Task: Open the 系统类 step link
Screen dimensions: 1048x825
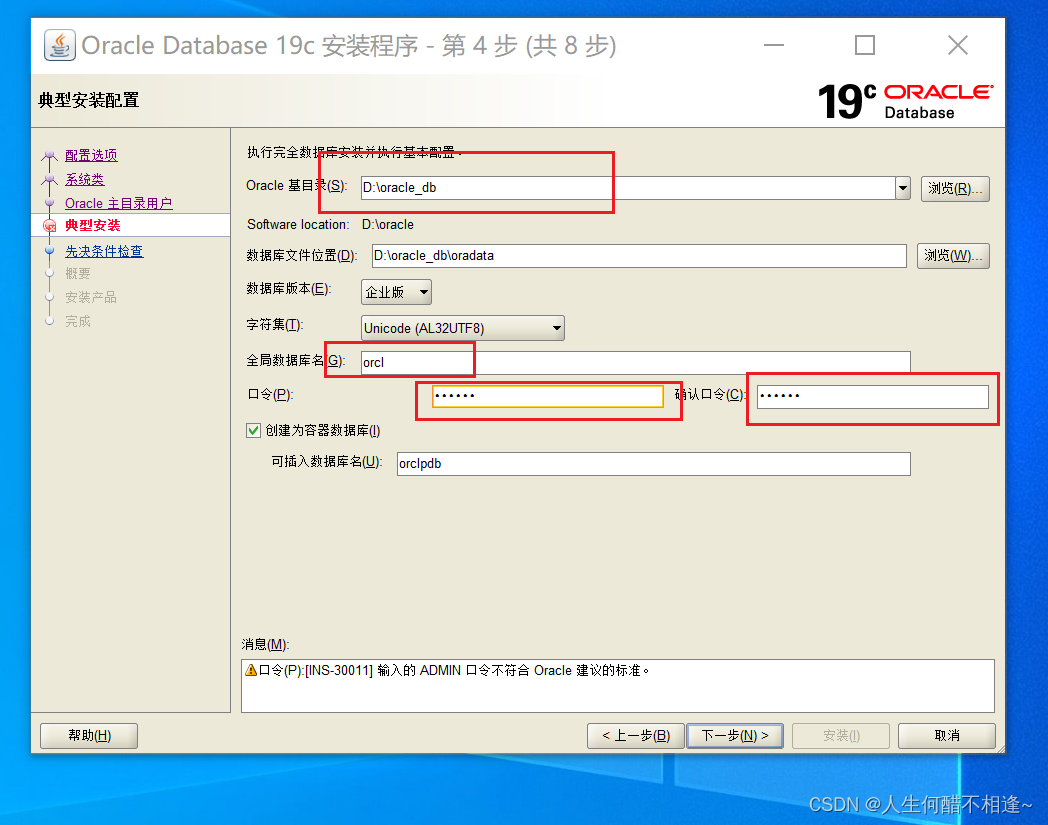Action: 85,179
